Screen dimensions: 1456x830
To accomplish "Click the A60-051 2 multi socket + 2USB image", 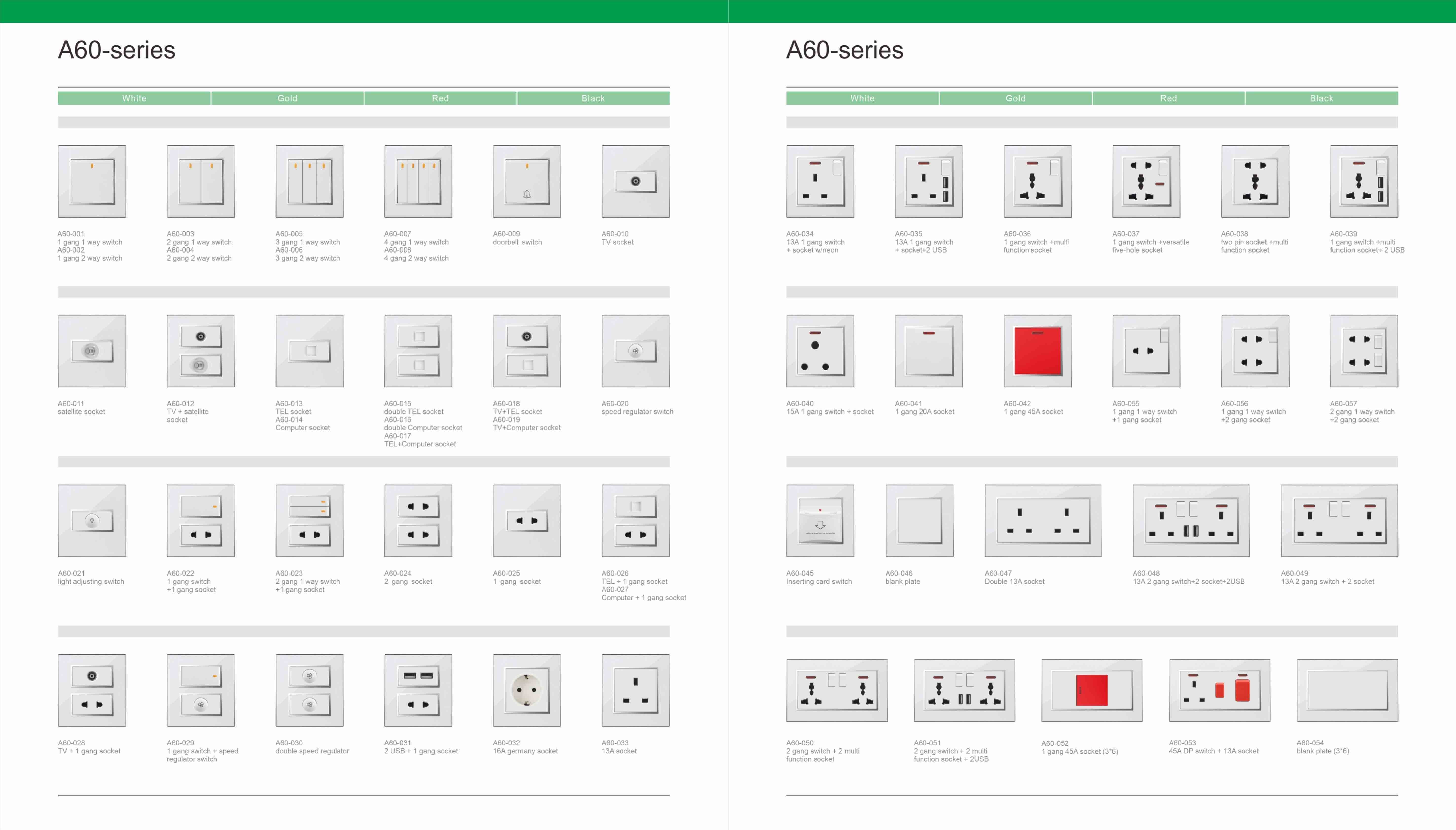I will pyautogui.click(x=965, y=690).
